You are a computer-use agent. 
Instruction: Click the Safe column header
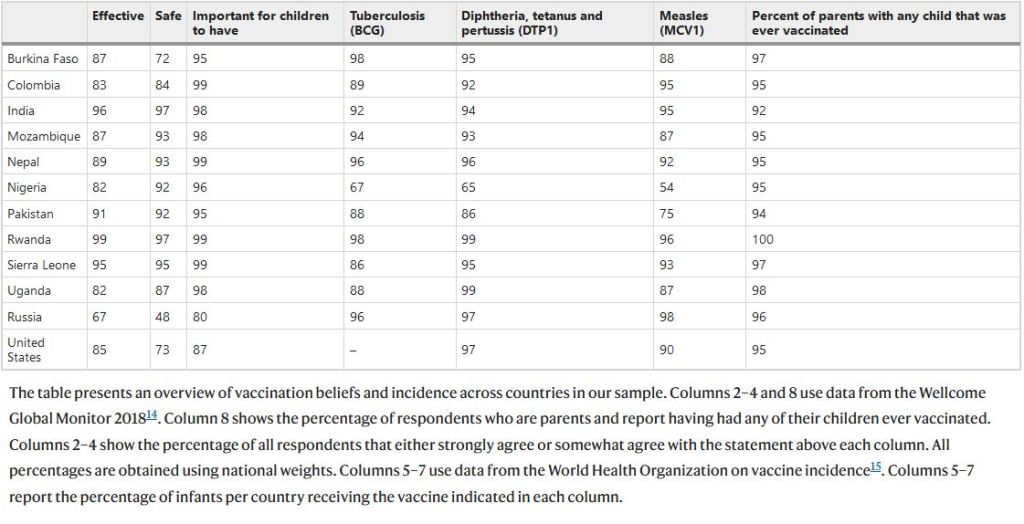[x=168, y=17]
